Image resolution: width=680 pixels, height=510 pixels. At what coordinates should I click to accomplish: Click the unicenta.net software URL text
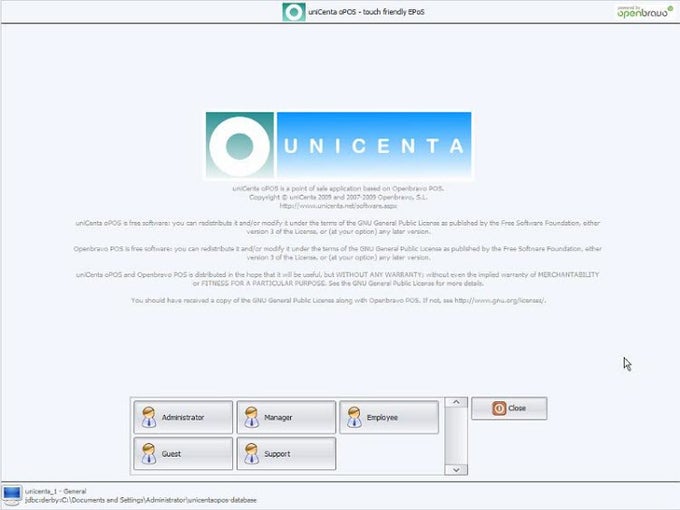click(x=338, y=206)
